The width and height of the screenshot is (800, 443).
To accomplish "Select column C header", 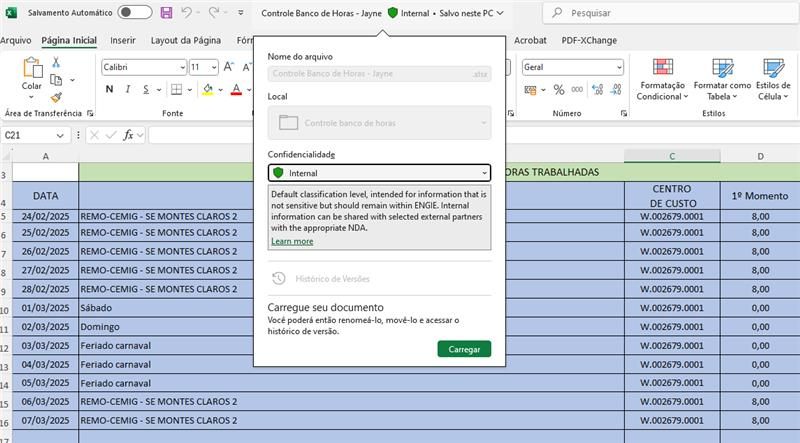I will (x=672, y=156).
